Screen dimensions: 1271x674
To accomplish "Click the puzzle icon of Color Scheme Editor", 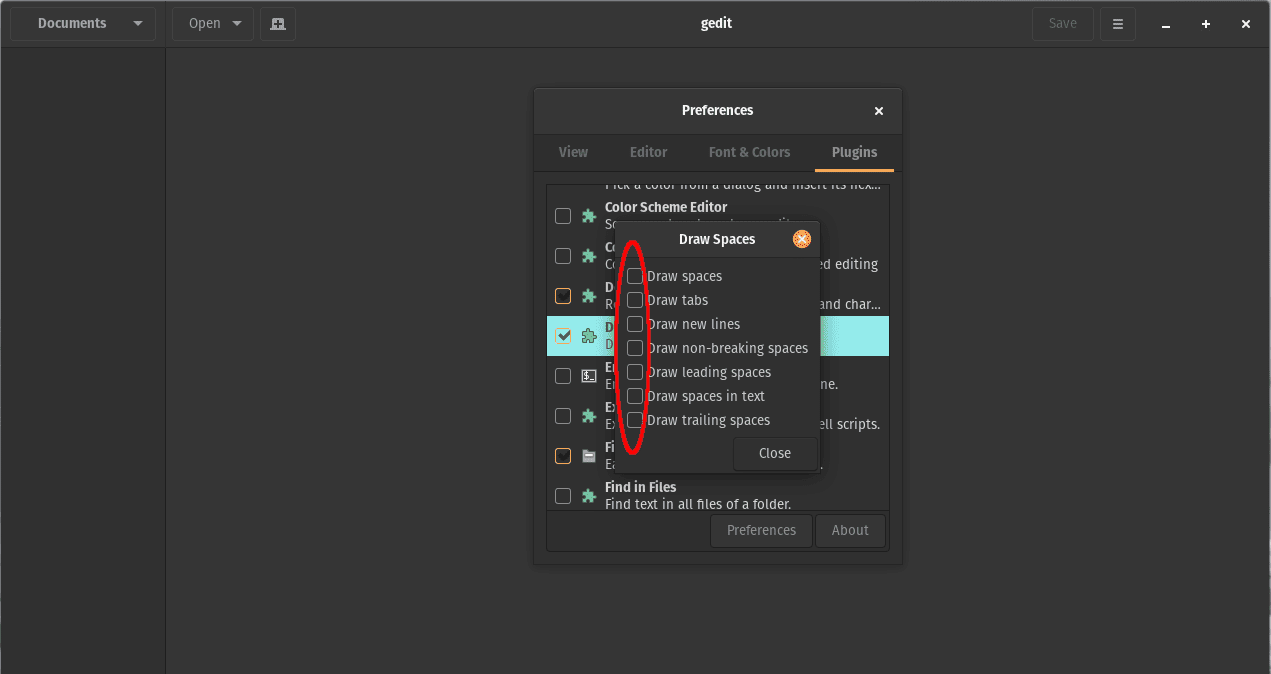I will 589,216.
